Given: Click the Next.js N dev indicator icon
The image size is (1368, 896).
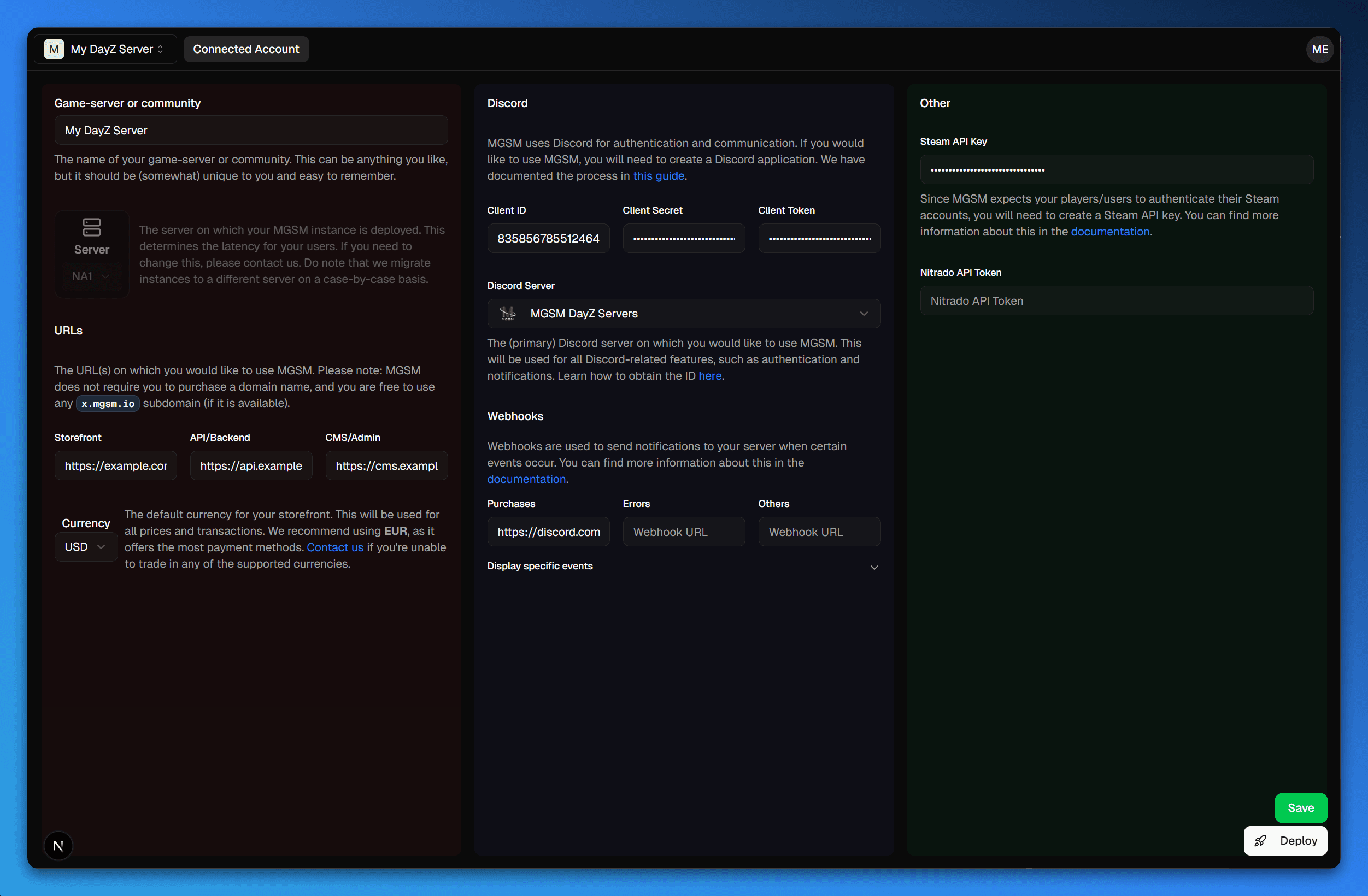Looking at the screenshot, I should click(x=58, y=846).
